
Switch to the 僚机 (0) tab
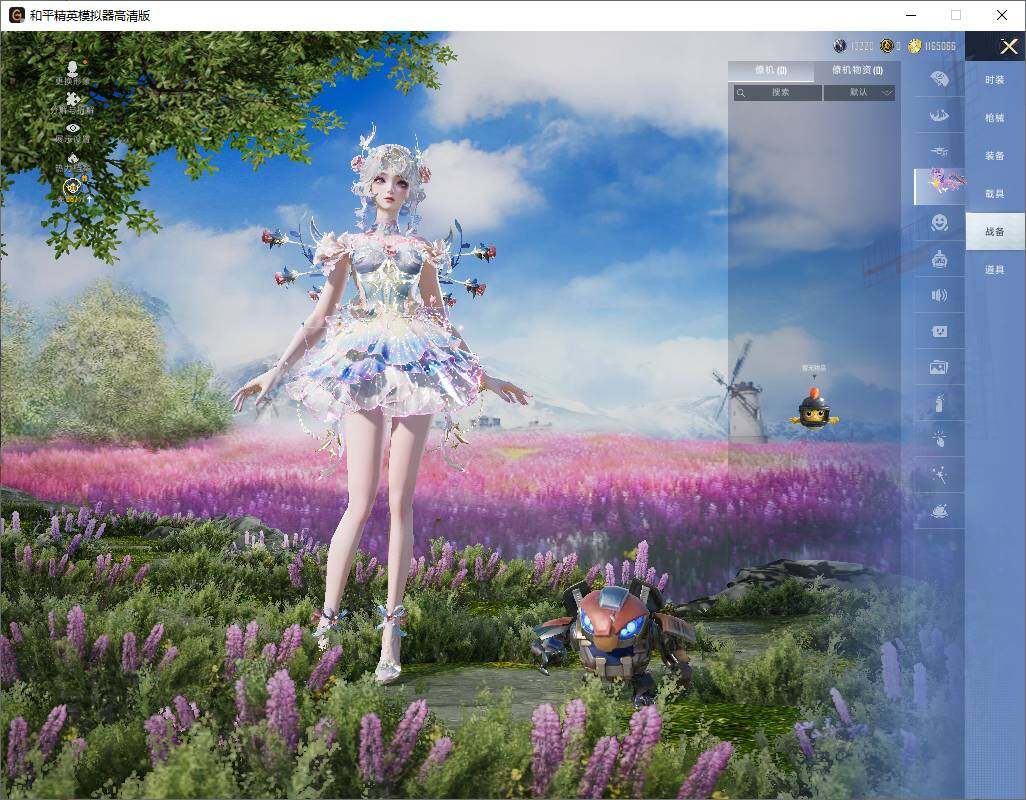[771, 71]
